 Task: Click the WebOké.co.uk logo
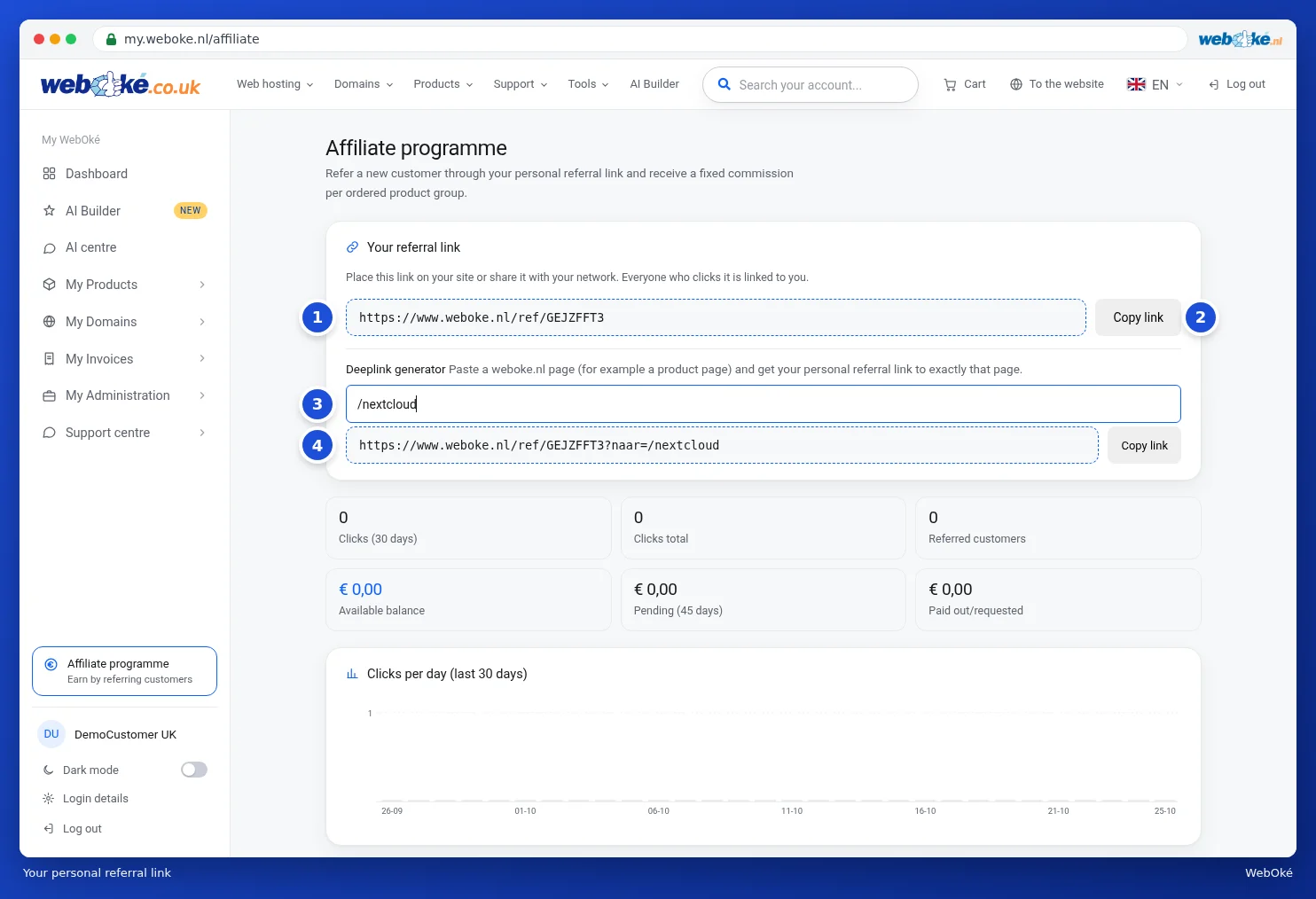click(121, 84)
